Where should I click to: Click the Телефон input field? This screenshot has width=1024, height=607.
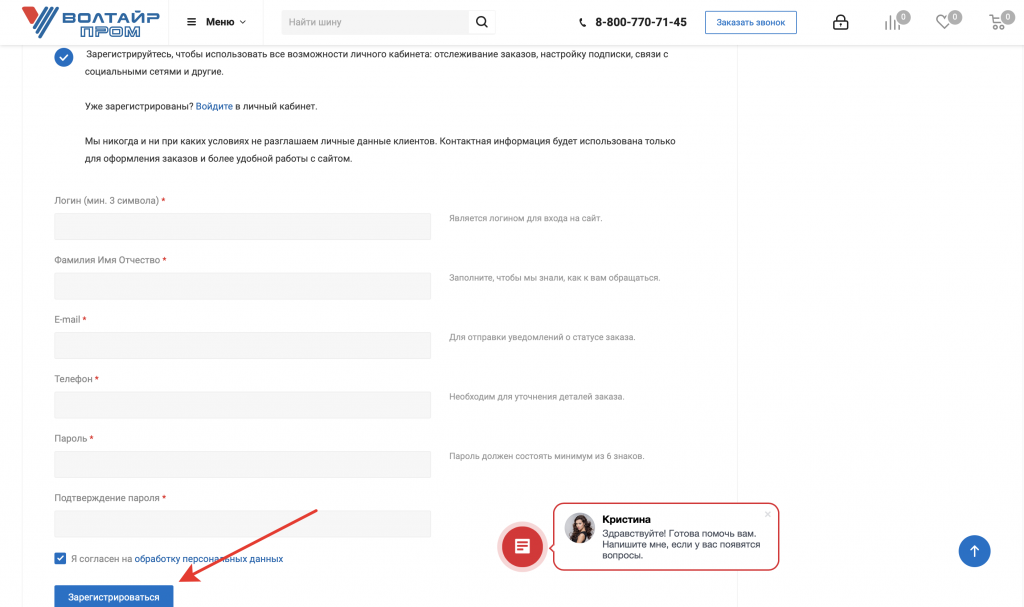pos(242,405)
